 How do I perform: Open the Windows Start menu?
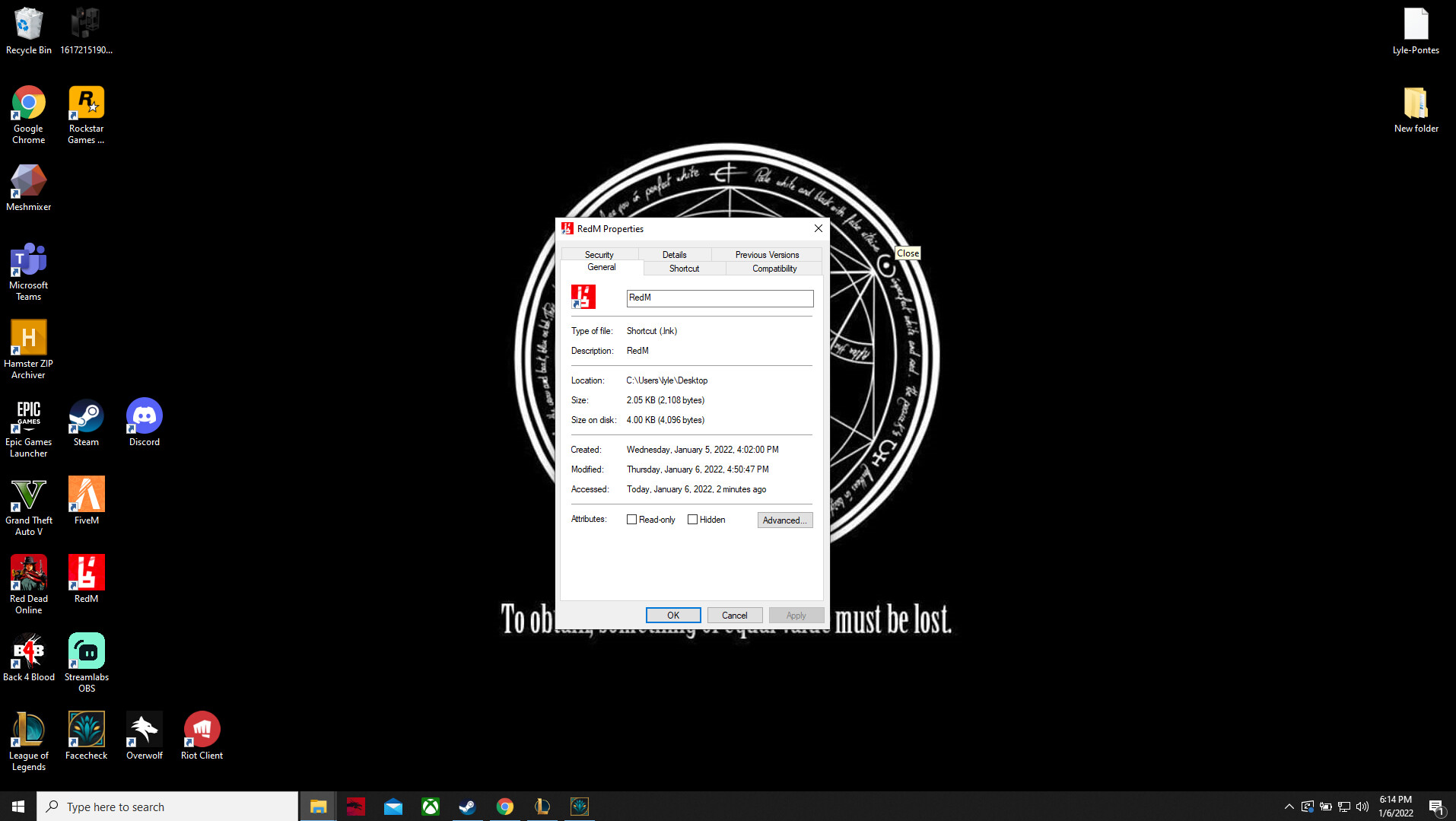(18, 807)
